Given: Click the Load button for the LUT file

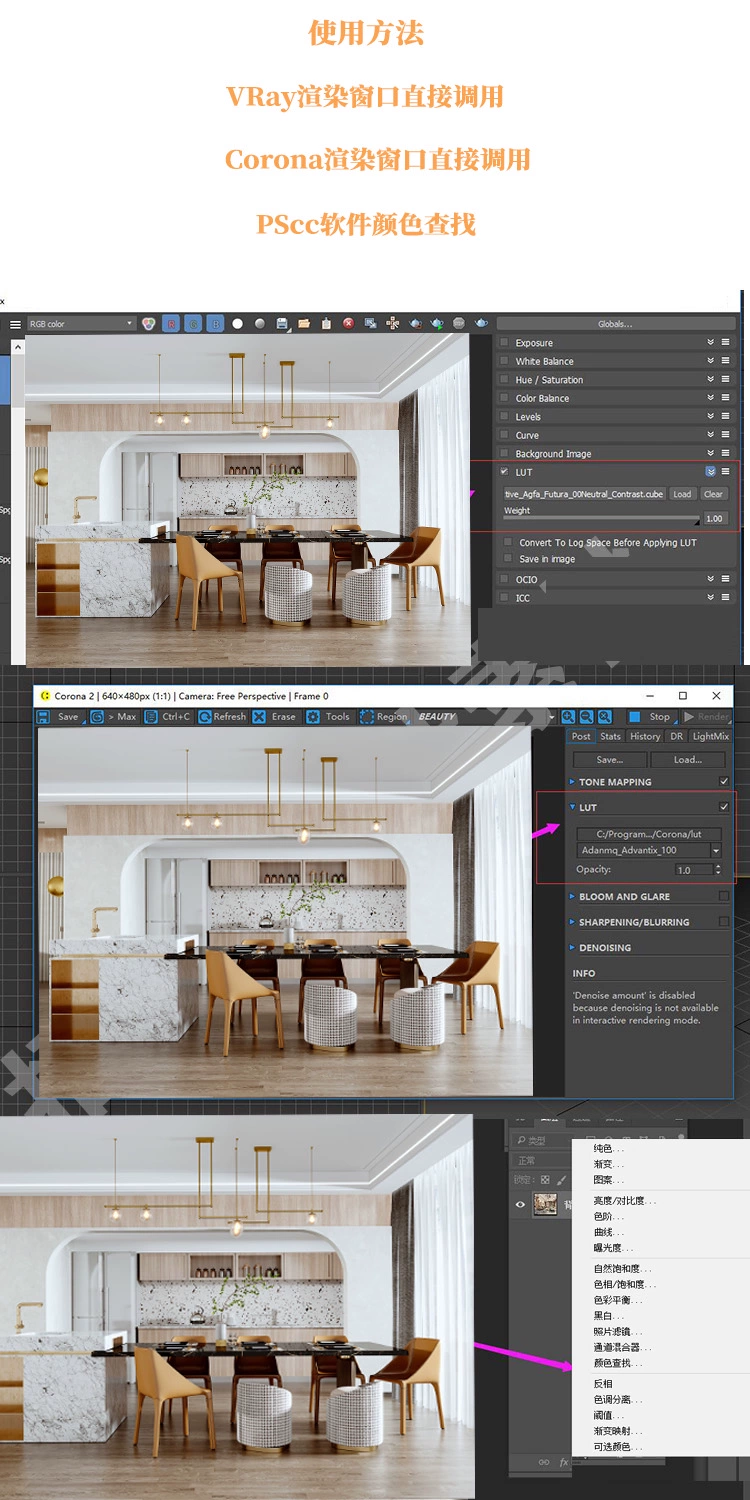Looking at the screenshot, I should [682, 494].
